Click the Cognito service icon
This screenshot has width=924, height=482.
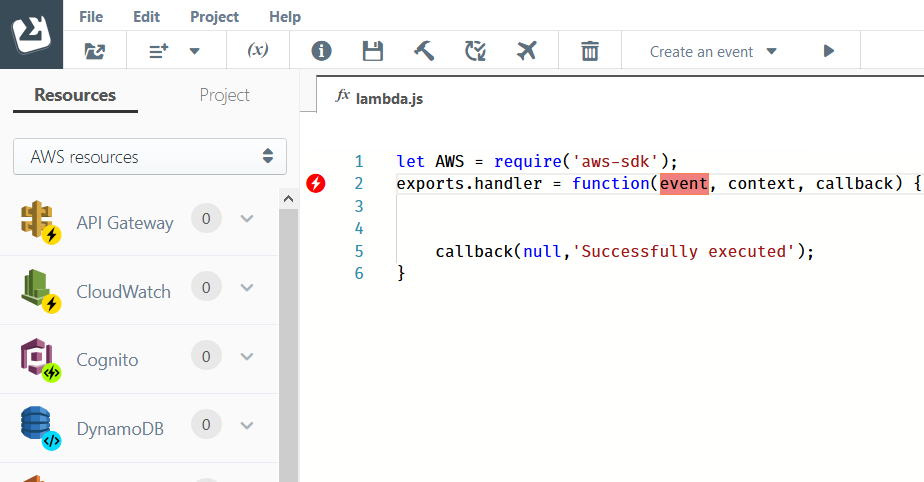[x=40, y=359]
